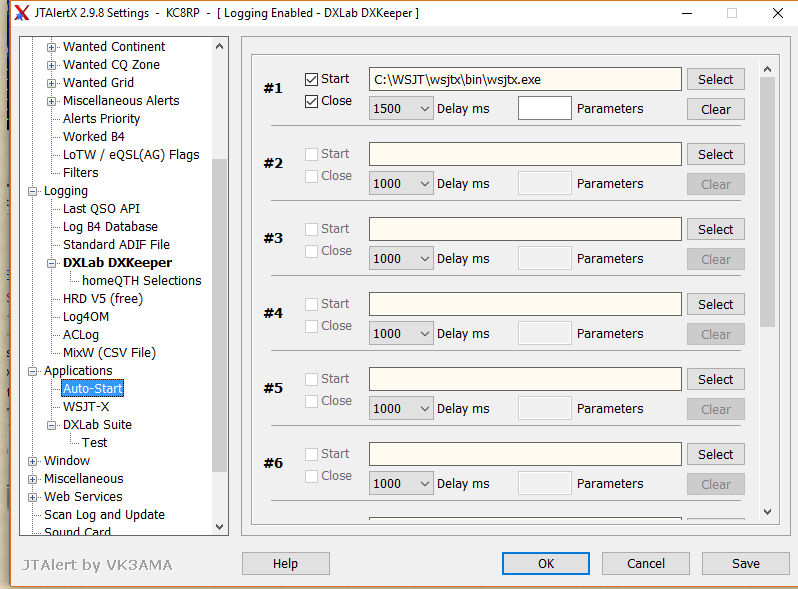Click the Auto-Start panel scrollbar thumb
This screenshot has width=798, height=589.
point(767,202)
